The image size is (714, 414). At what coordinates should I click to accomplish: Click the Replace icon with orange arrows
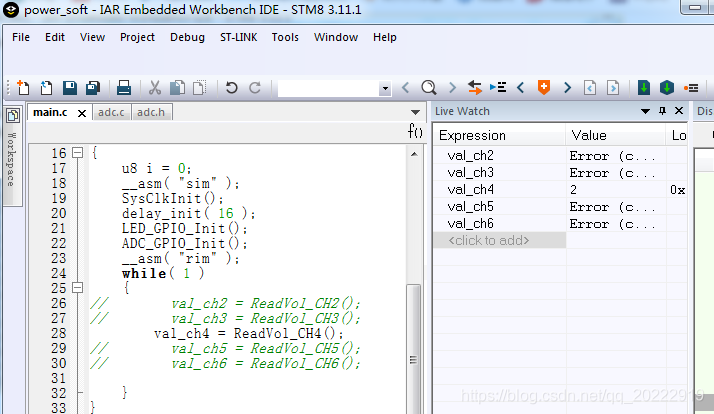click(x=474, y=87)
